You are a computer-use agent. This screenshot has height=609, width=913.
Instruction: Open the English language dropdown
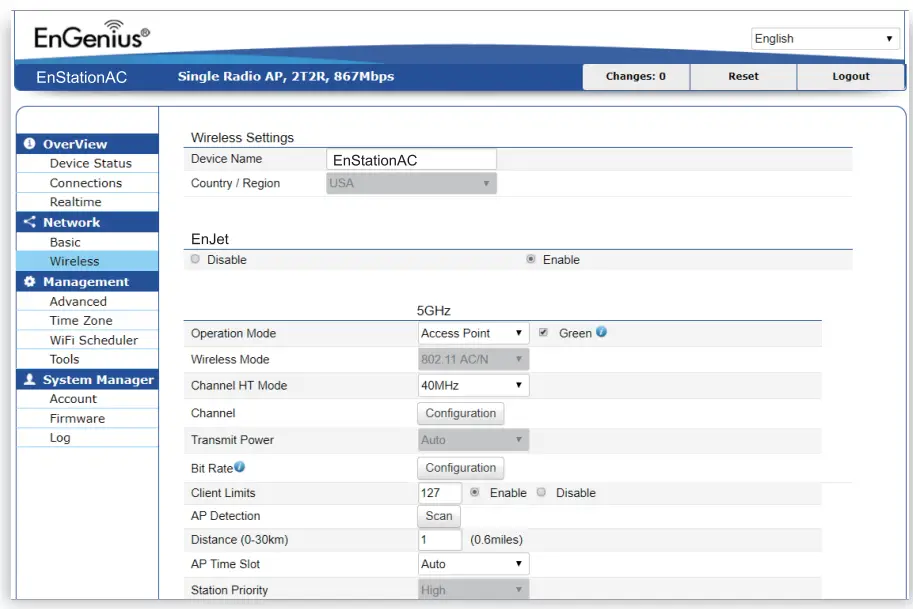825,39
